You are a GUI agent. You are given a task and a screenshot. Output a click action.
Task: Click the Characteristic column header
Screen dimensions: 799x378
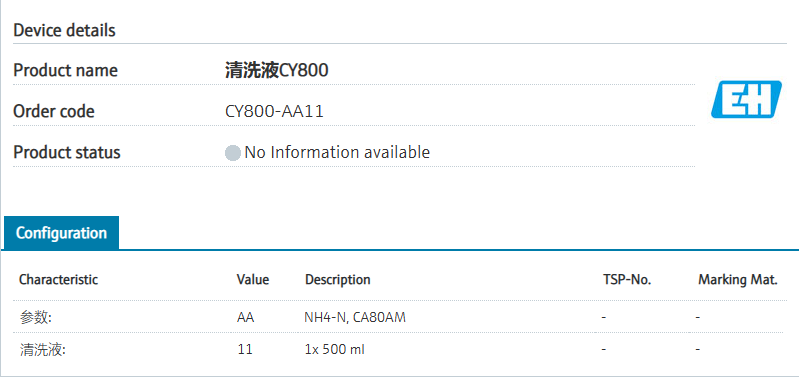58,279
